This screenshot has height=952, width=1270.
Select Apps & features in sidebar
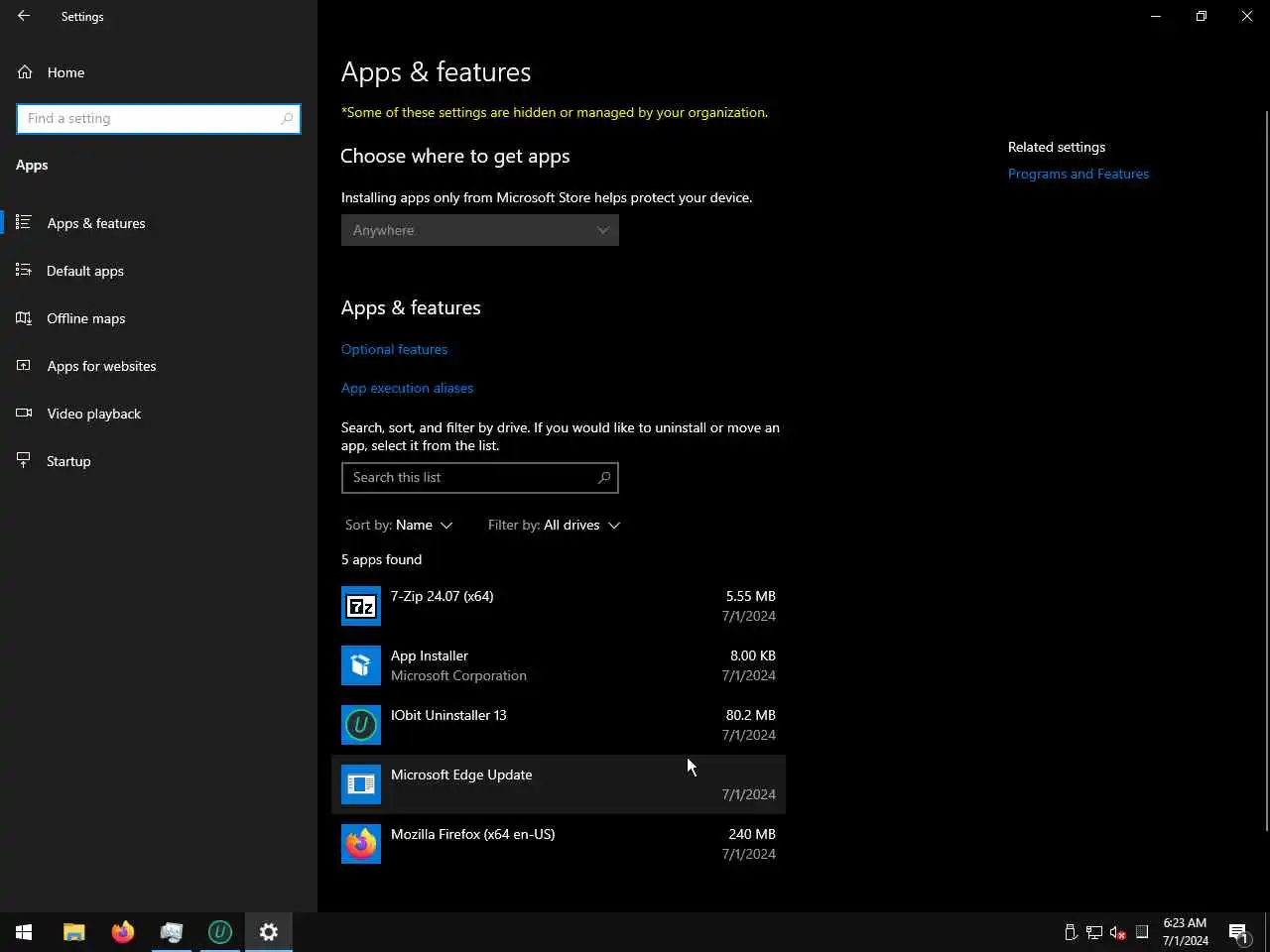coord(159,223)
